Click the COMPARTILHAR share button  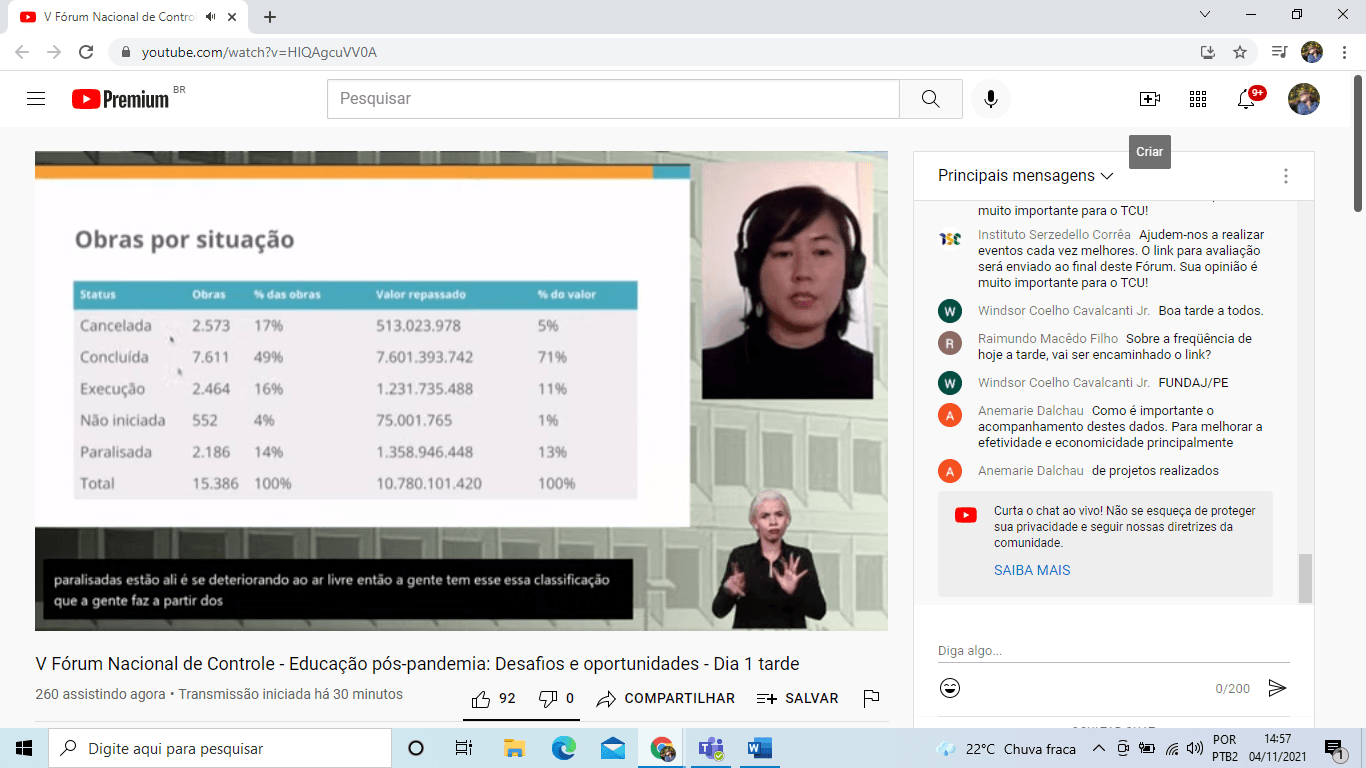[x=666, y=698]
